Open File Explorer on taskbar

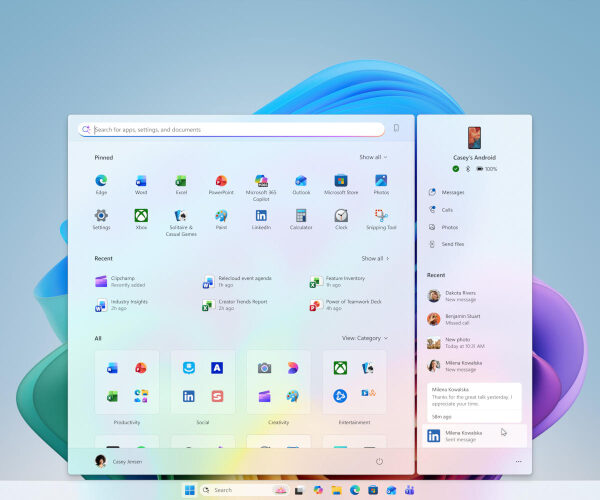click(x=336, y=490)
